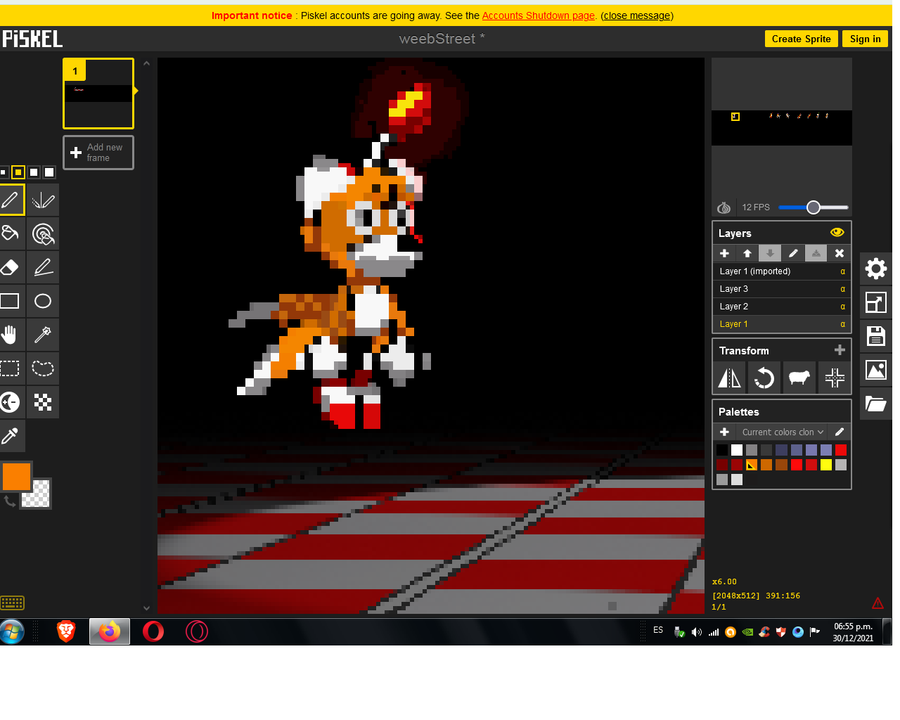Screen dimensions: 900x720
Task: Open the Resize panel icon
Action: (875, 303)
